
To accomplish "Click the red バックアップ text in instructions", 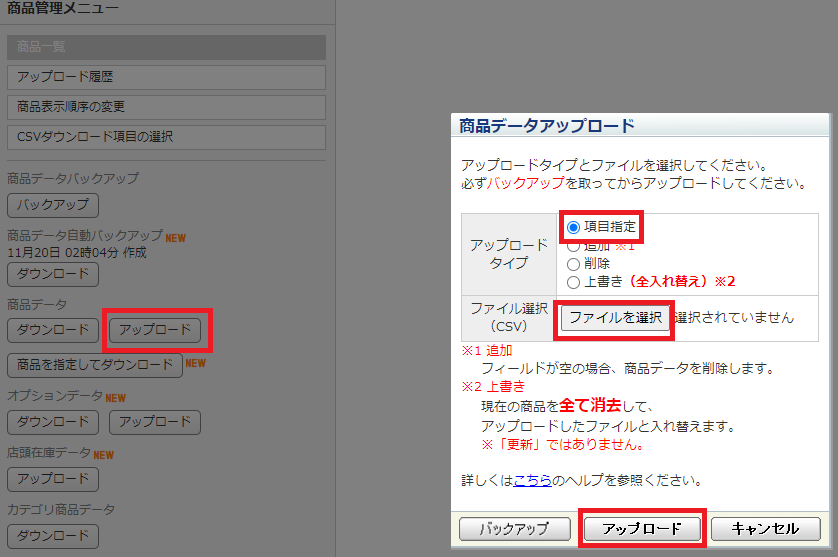I will [x=526, y=183].
